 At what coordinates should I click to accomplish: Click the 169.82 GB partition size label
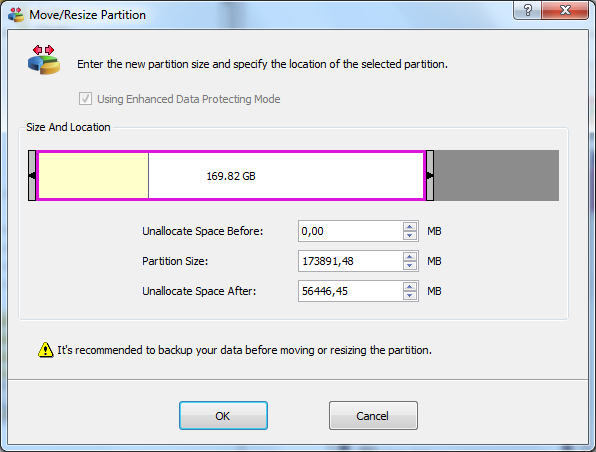coord(231,176)
